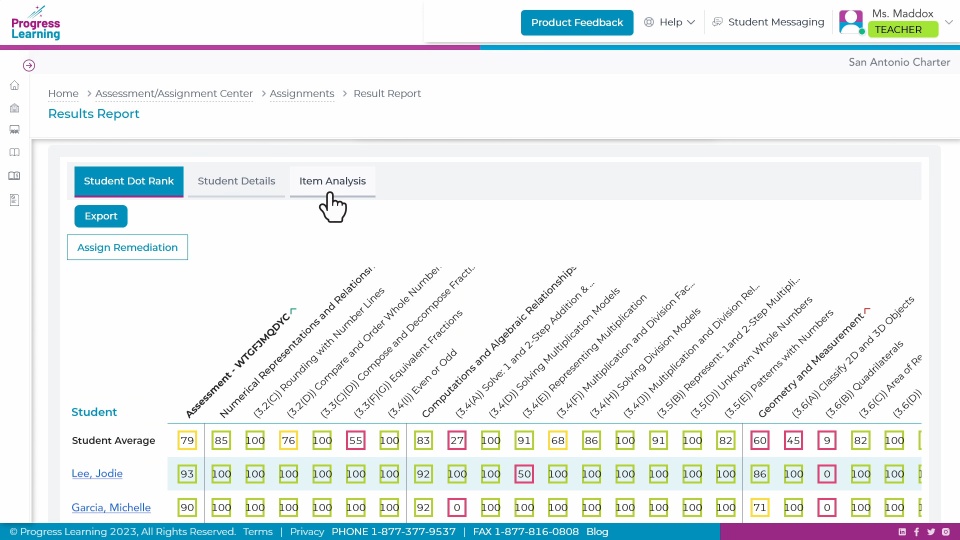Click Jodie Lee's red 50 score box

pyautogui.click(x=523, y=473)
